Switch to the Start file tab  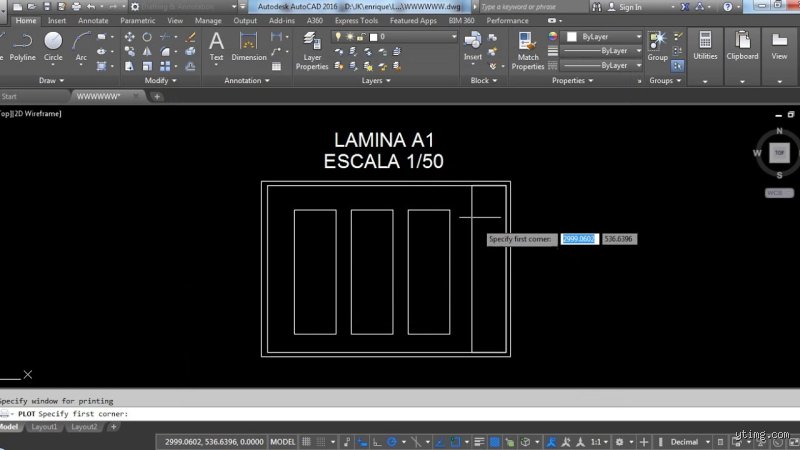(x=9, y=96)
